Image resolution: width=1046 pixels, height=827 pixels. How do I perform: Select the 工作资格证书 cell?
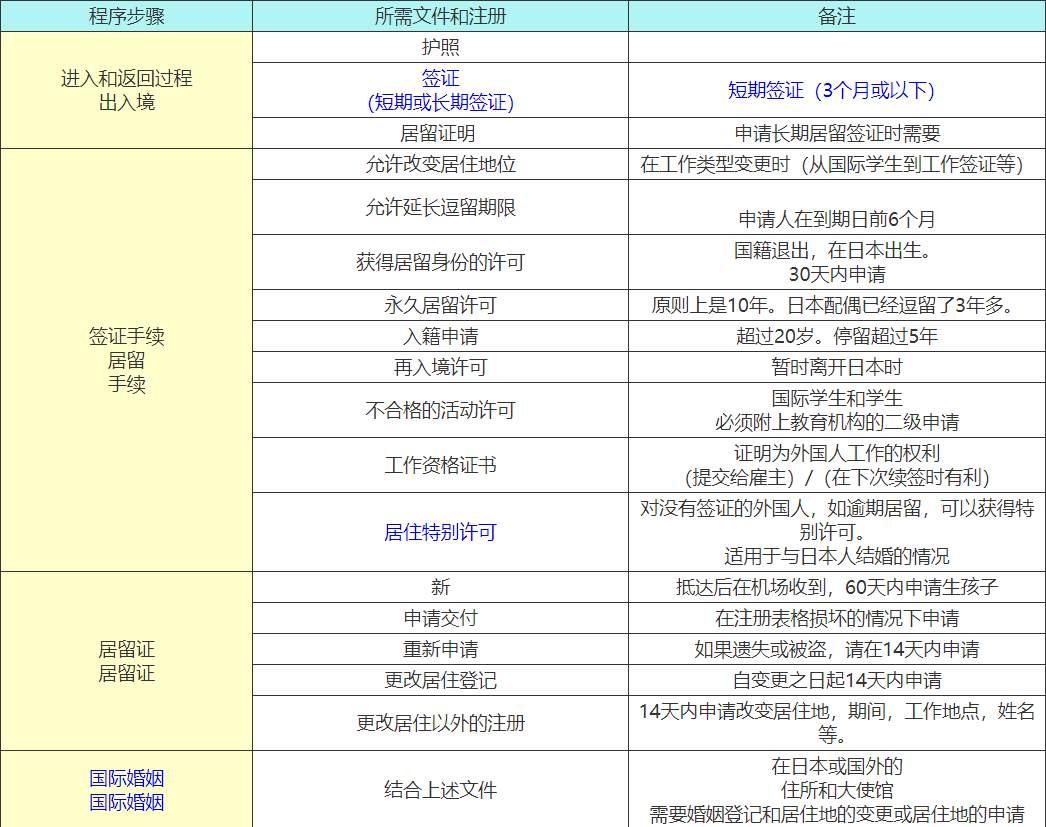(440, 465)
